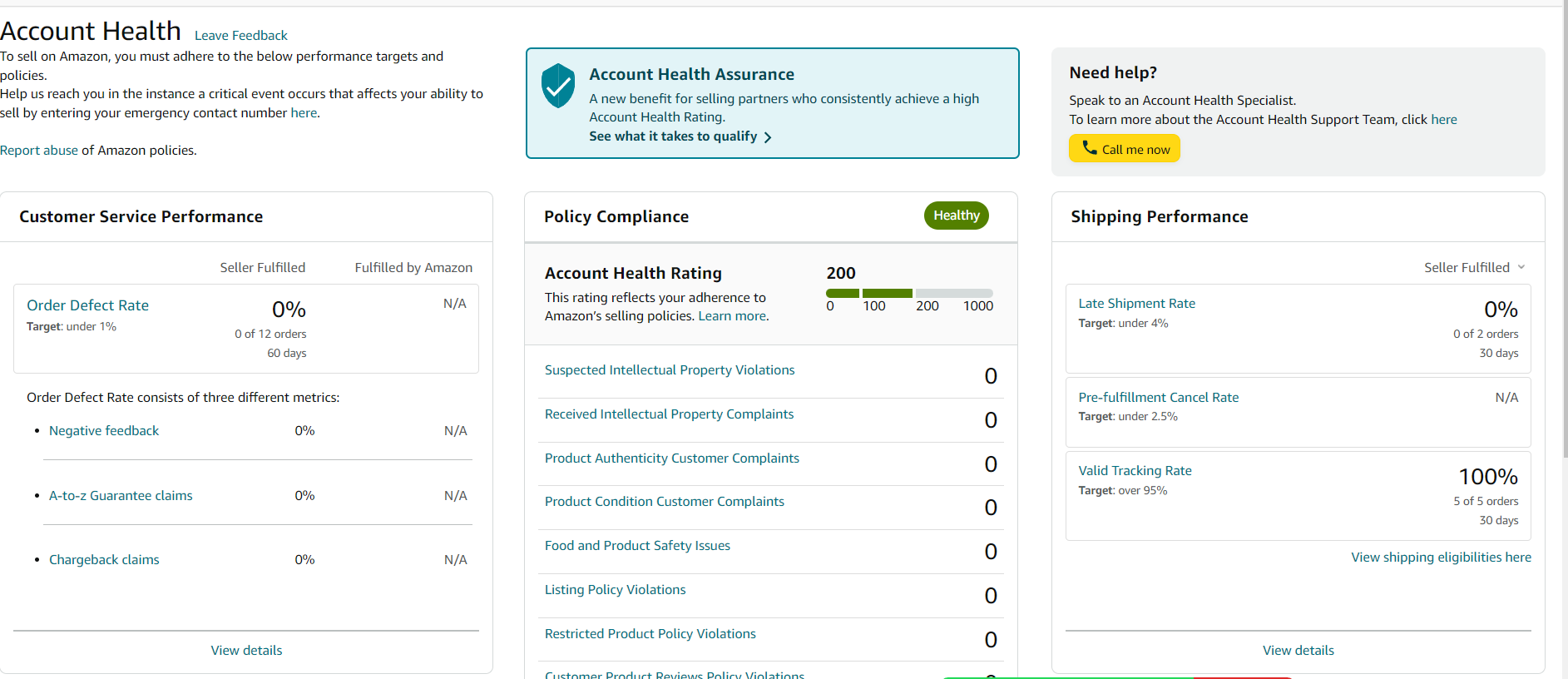Click the Healthy status badge
Screen dimensions: 1568x679
(x=957, y=216)
